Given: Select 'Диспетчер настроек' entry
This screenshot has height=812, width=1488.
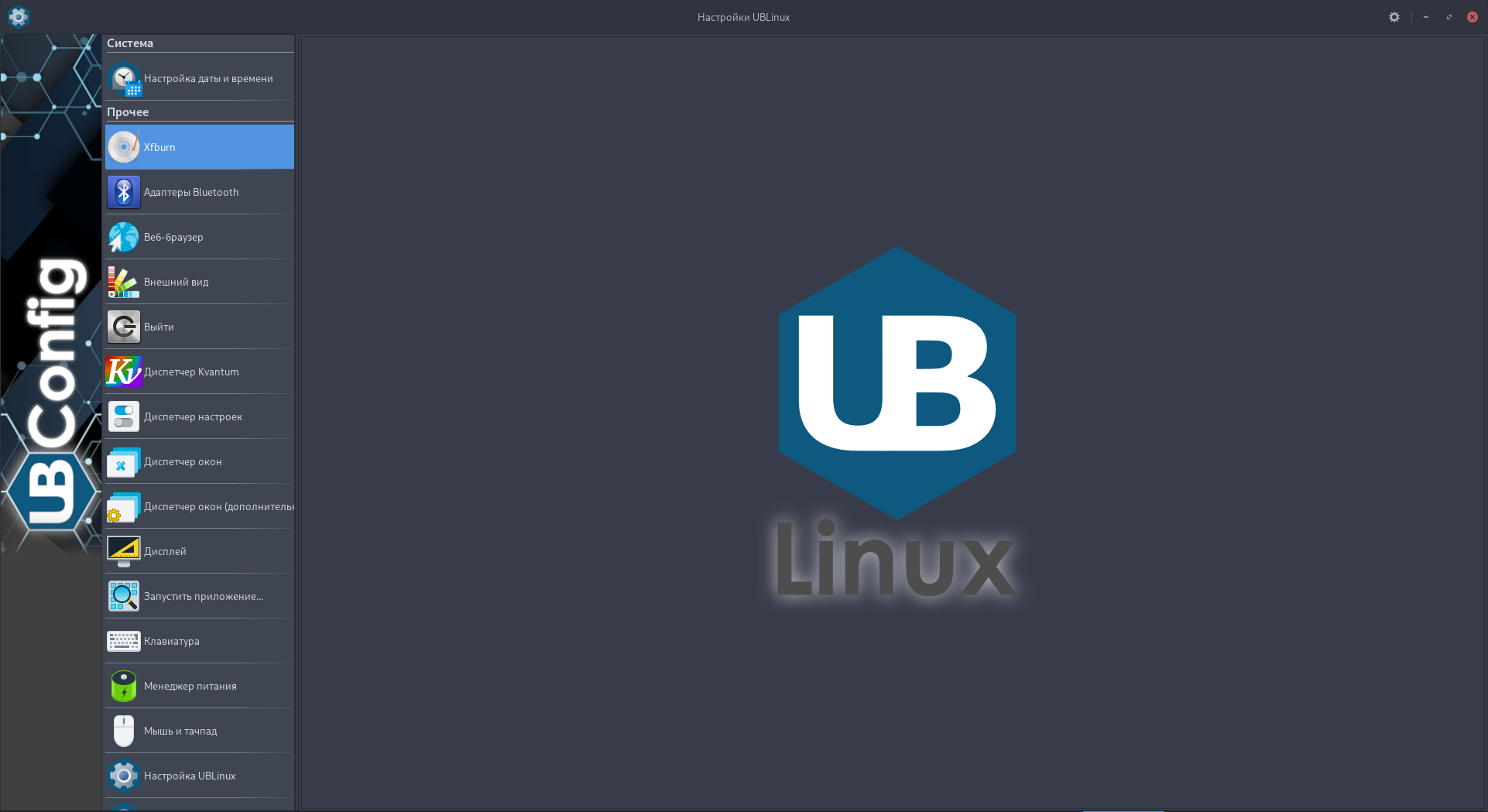Looking at the screenshot, I should [200, 416].
